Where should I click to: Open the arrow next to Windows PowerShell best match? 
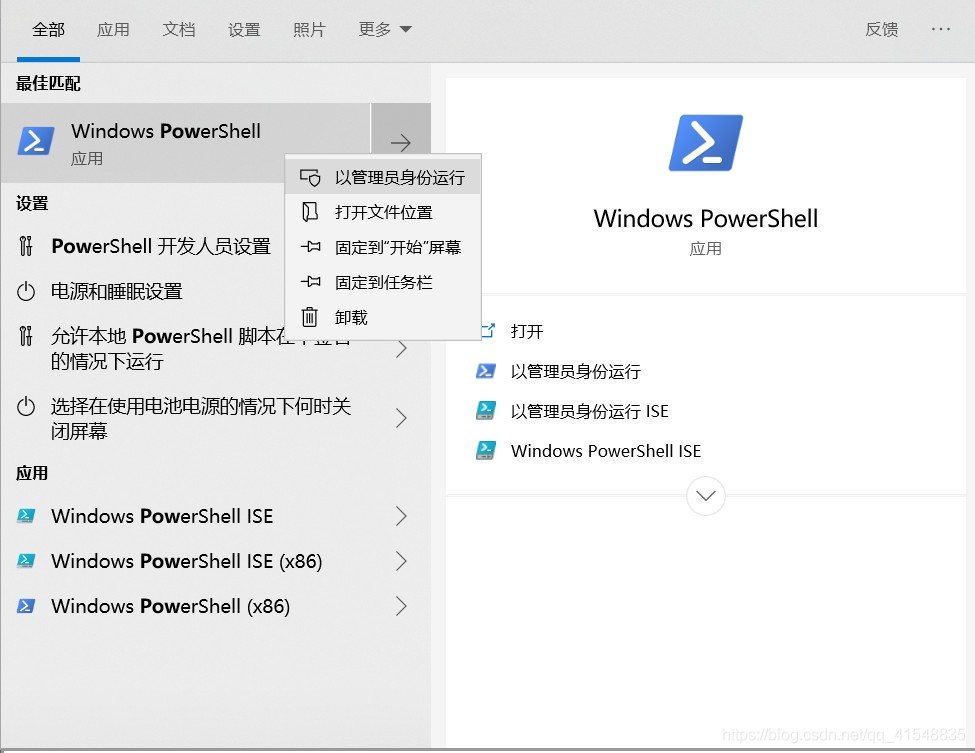pos(400,143)
